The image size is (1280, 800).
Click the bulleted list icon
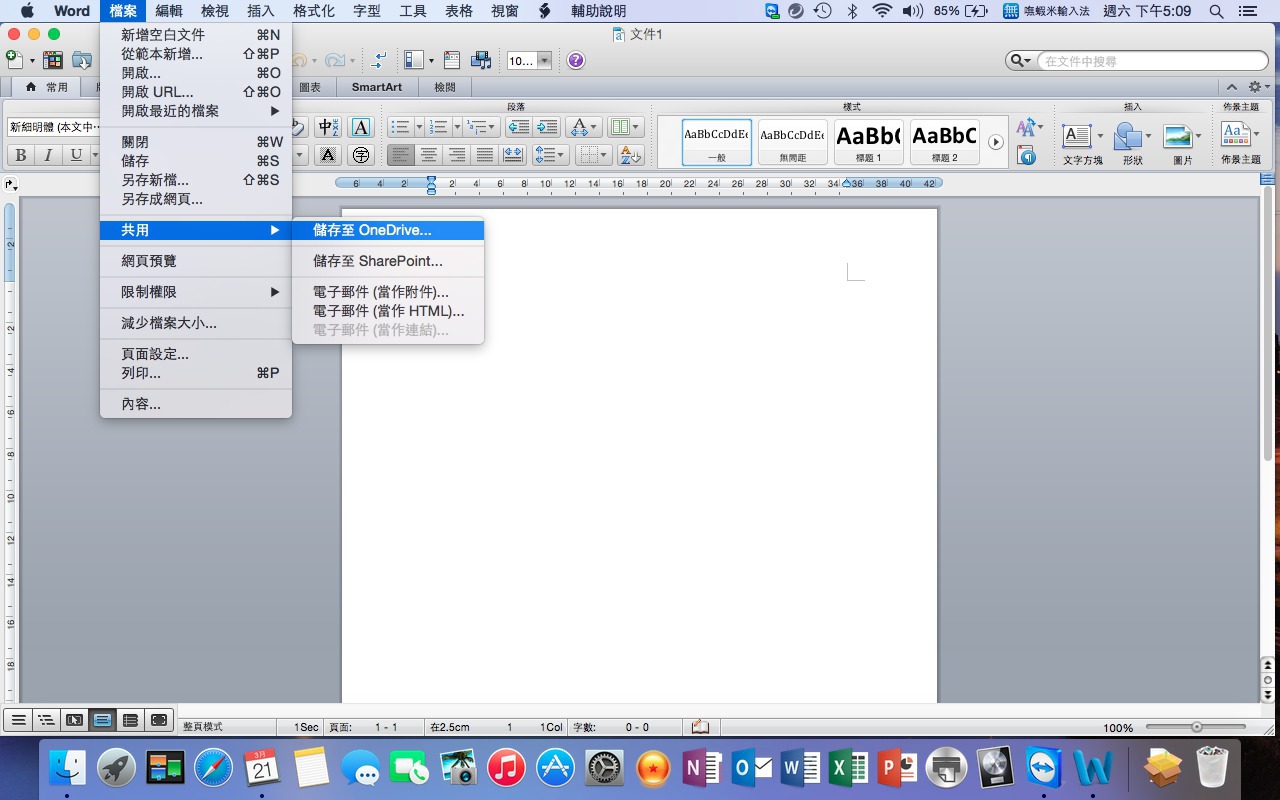[x=399, y=127]
